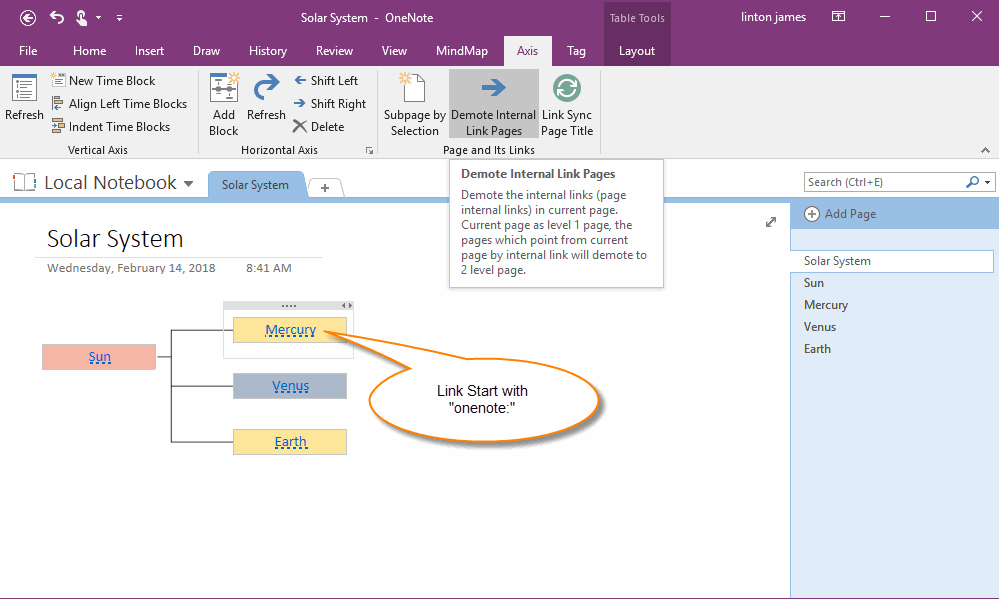Click the Back arrow in title bar
999x599 pixels.
coord(27,18)
